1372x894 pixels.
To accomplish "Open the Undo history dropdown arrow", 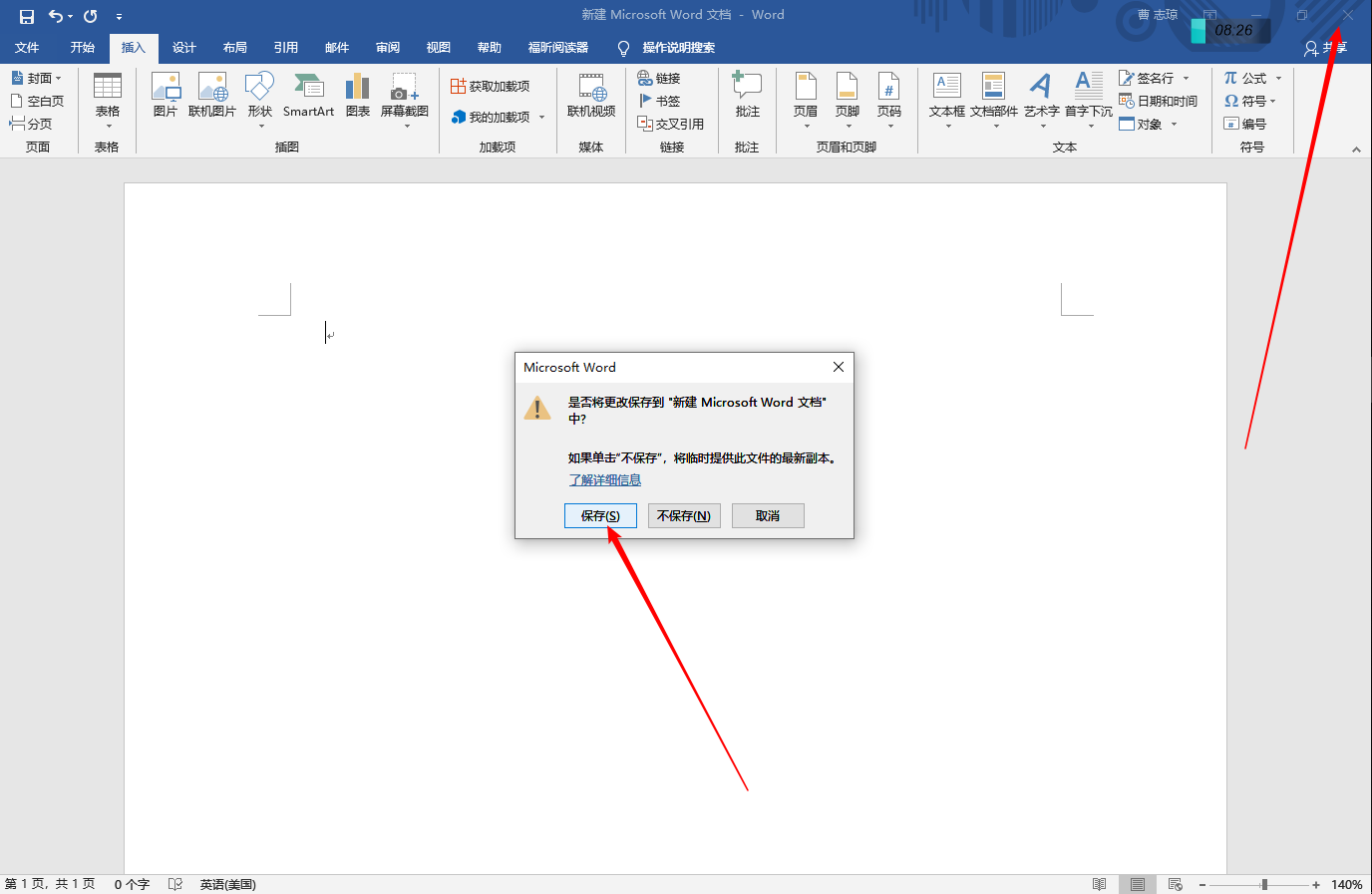I will [70, 16].
